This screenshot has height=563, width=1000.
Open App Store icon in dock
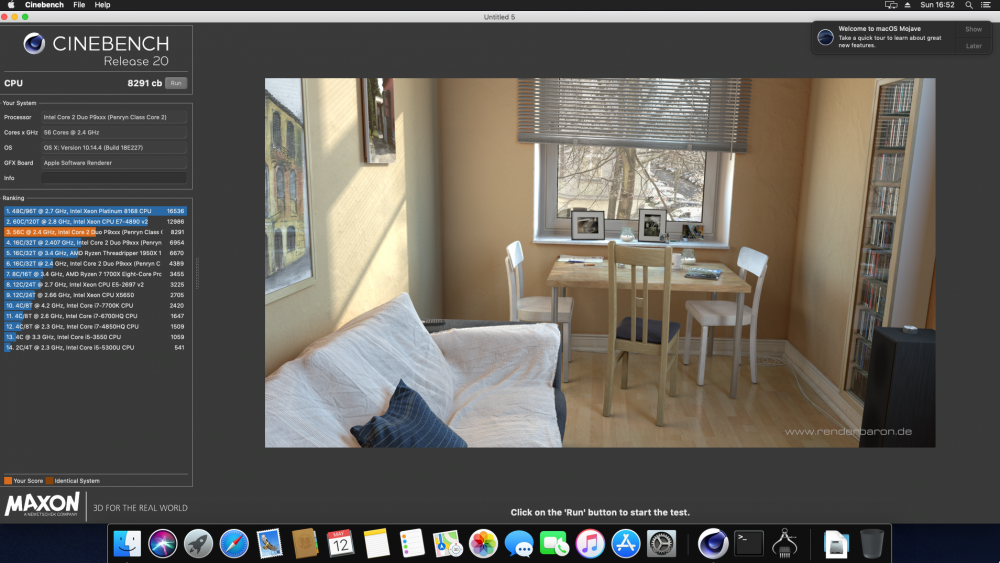pyautogui.click(x=626, y=544)
